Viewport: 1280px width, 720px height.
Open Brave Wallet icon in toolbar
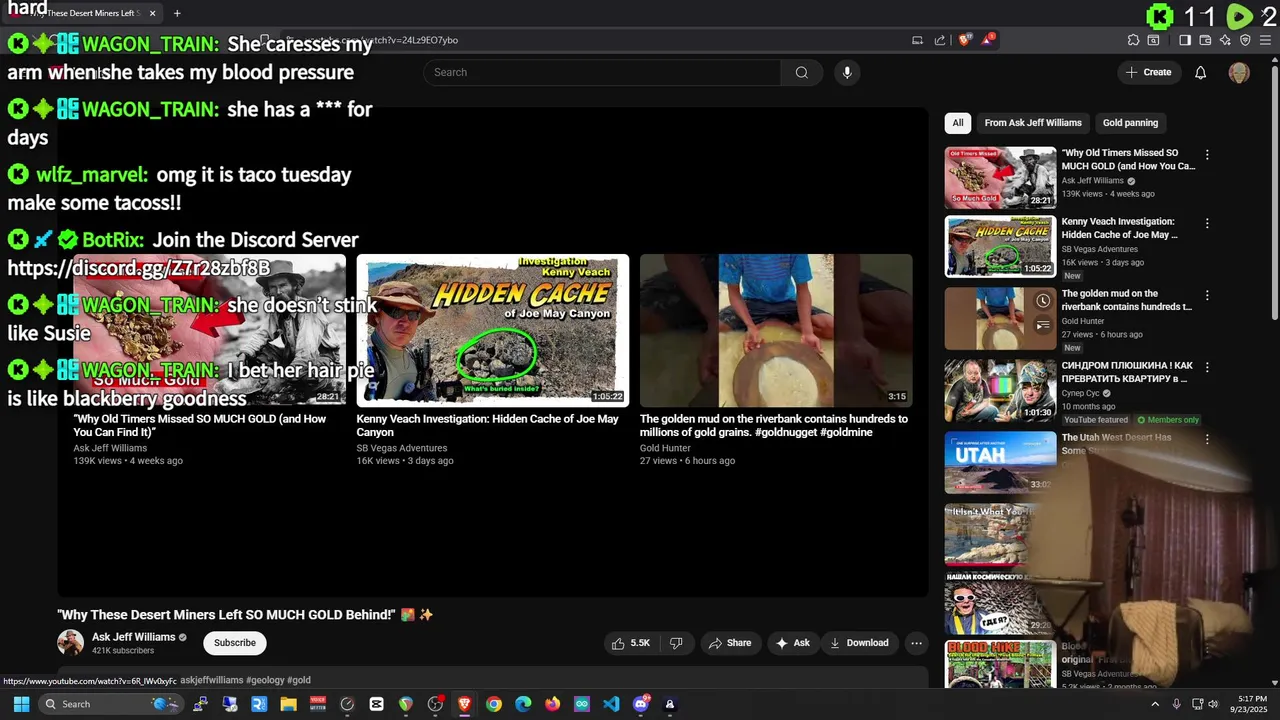click(1206, 40)
